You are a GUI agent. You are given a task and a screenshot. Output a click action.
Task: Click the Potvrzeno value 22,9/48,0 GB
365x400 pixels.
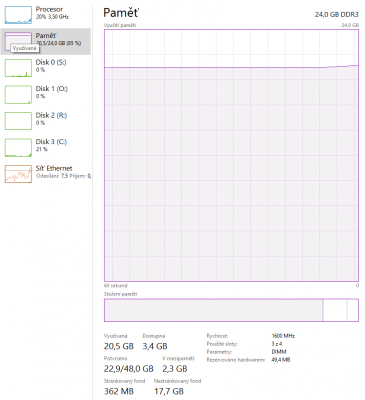(x=129, y=369)
